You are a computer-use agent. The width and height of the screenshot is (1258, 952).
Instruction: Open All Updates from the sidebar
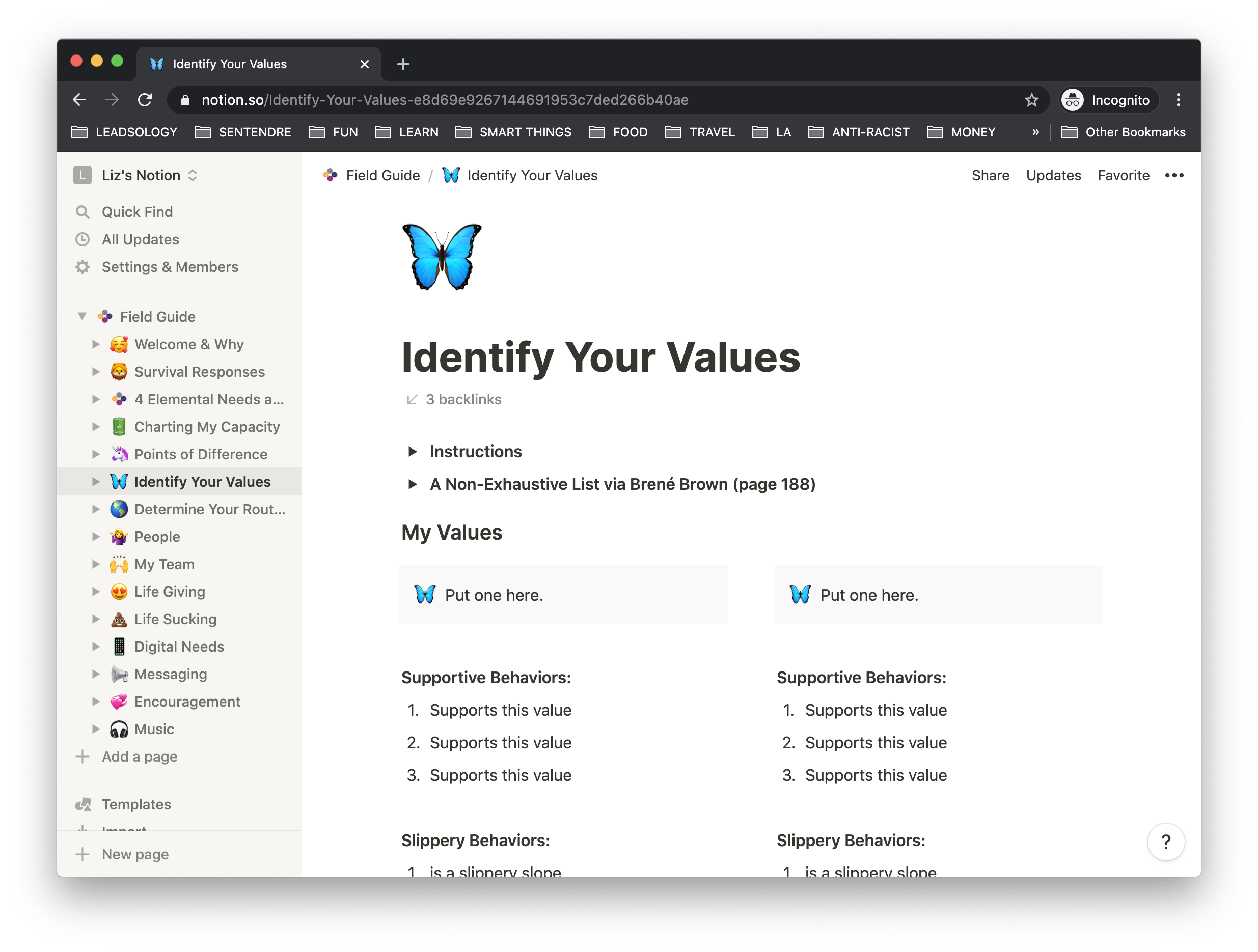[x=140, y=239]
